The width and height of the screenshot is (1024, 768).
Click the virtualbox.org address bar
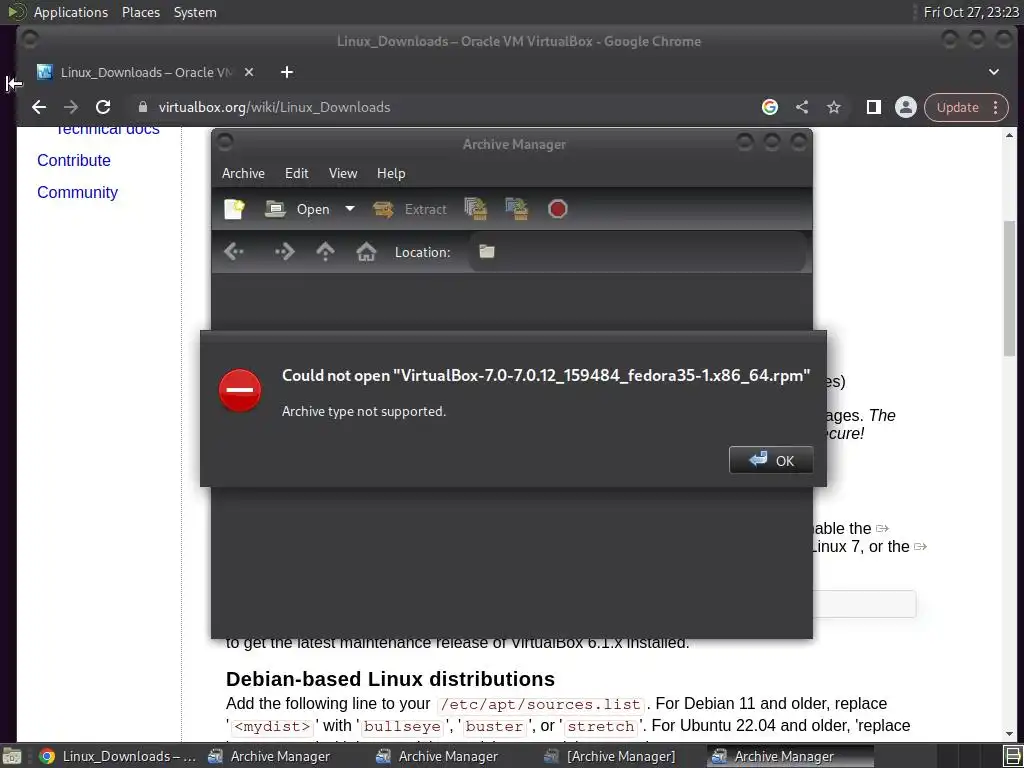pos(444,107)
